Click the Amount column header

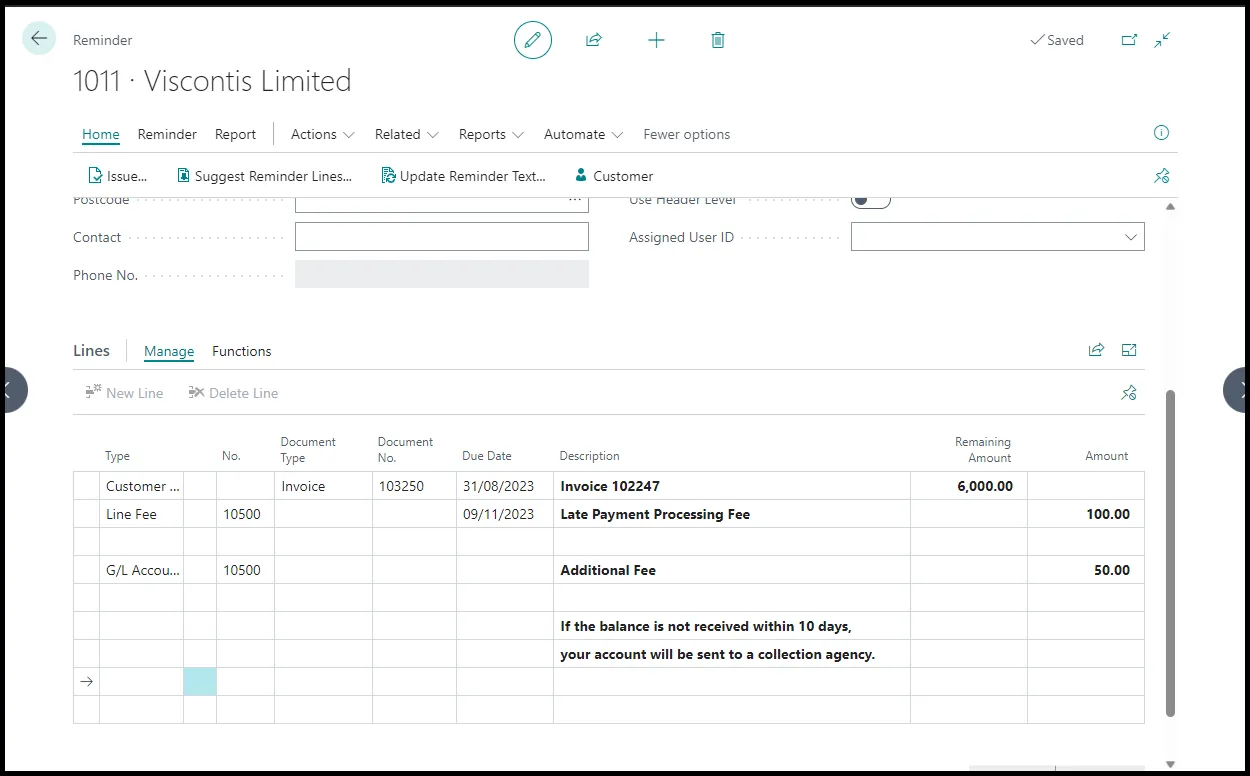click(1106, 456)
